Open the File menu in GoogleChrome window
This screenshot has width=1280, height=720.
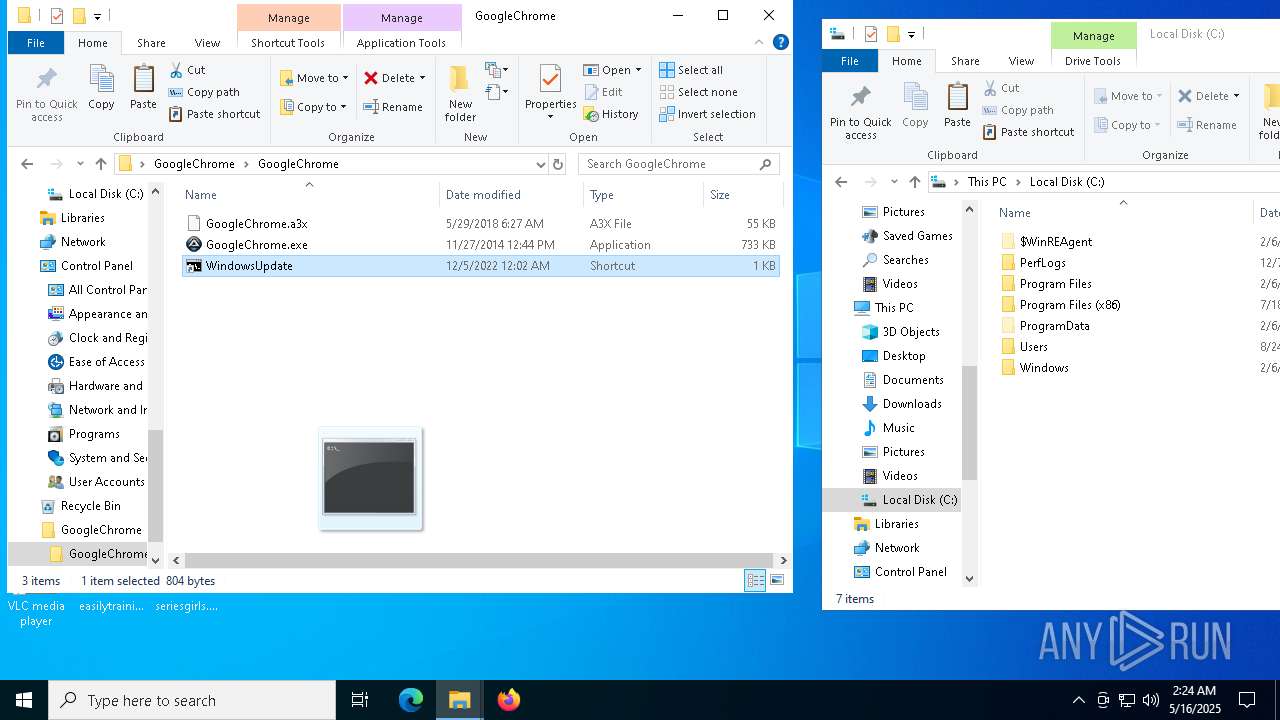[x=35, y=43]
